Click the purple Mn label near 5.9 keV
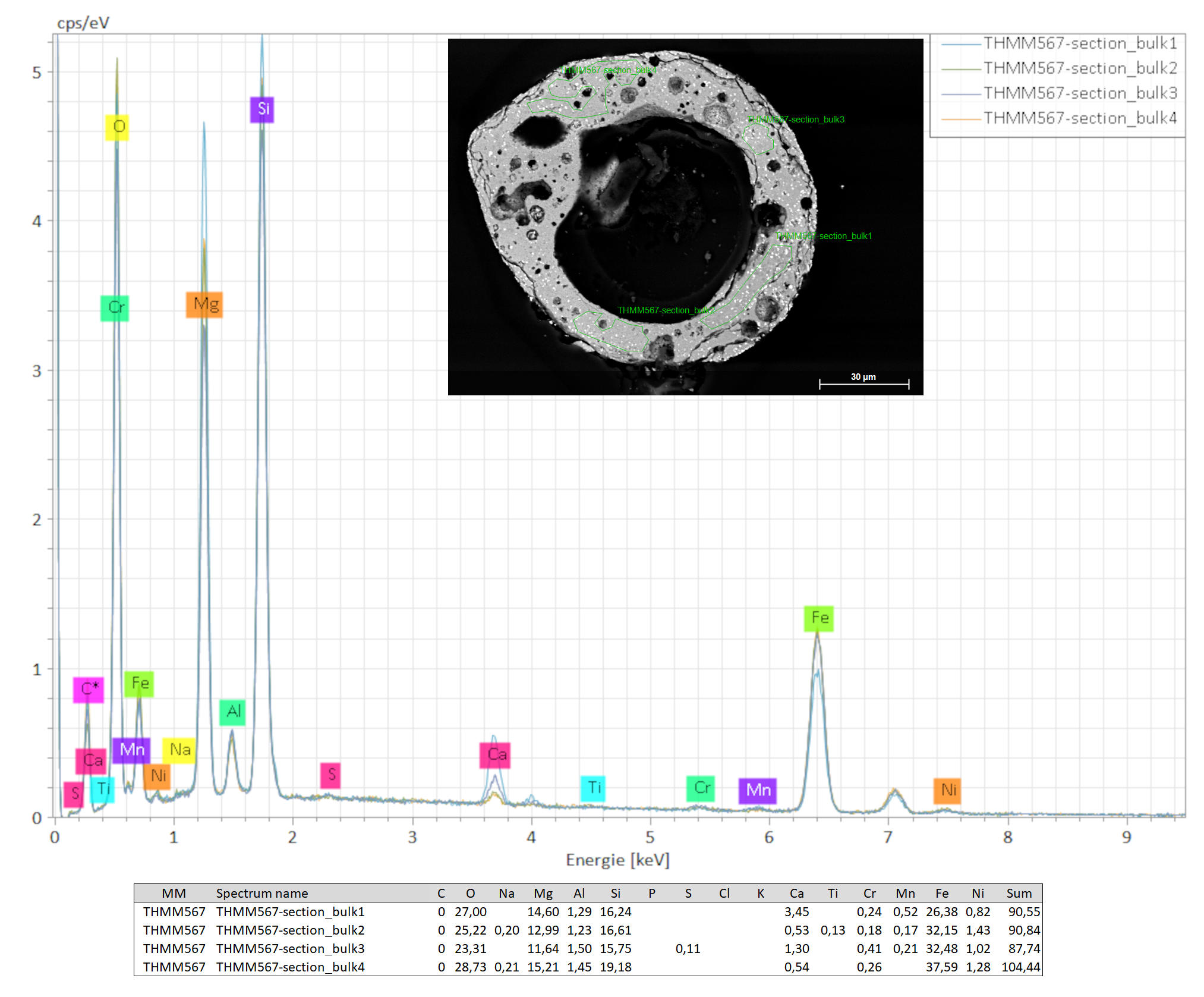1204x997 pixels. click(758, 791)
